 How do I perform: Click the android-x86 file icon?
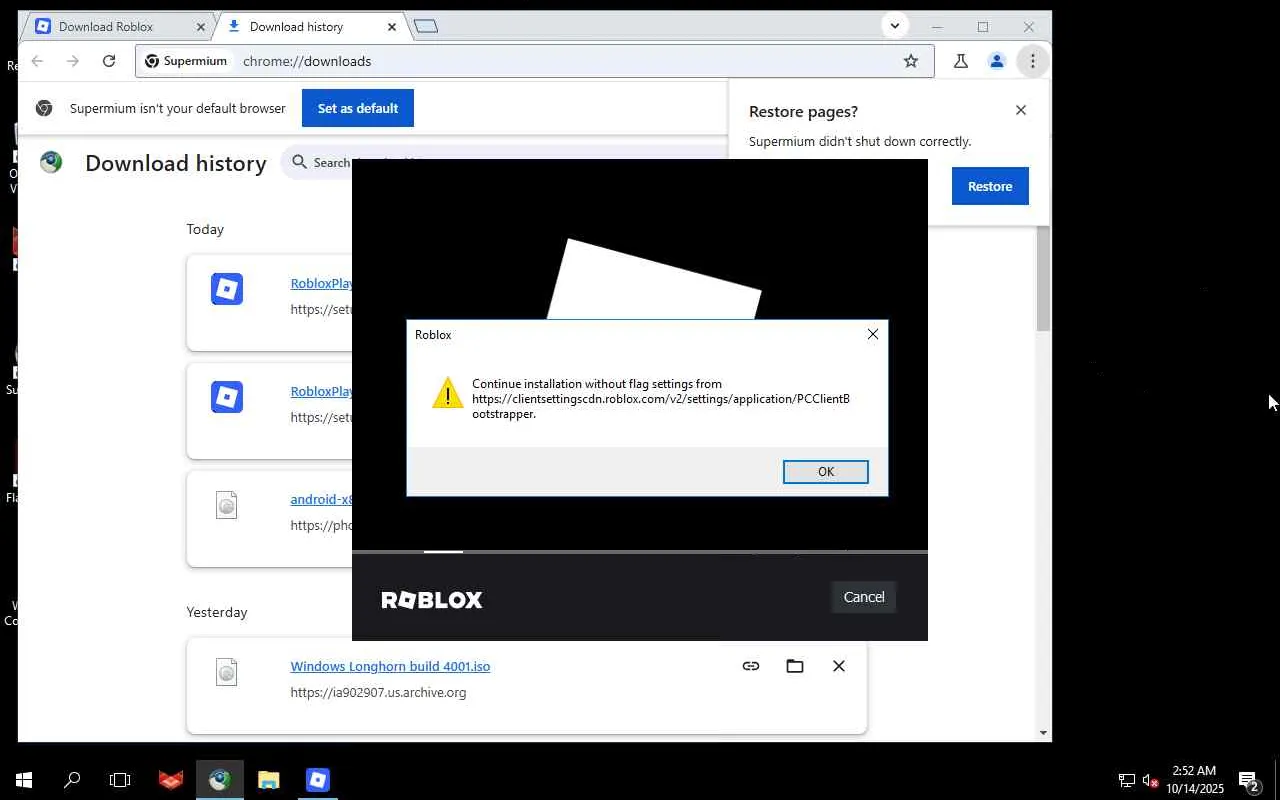pos(227,505)
